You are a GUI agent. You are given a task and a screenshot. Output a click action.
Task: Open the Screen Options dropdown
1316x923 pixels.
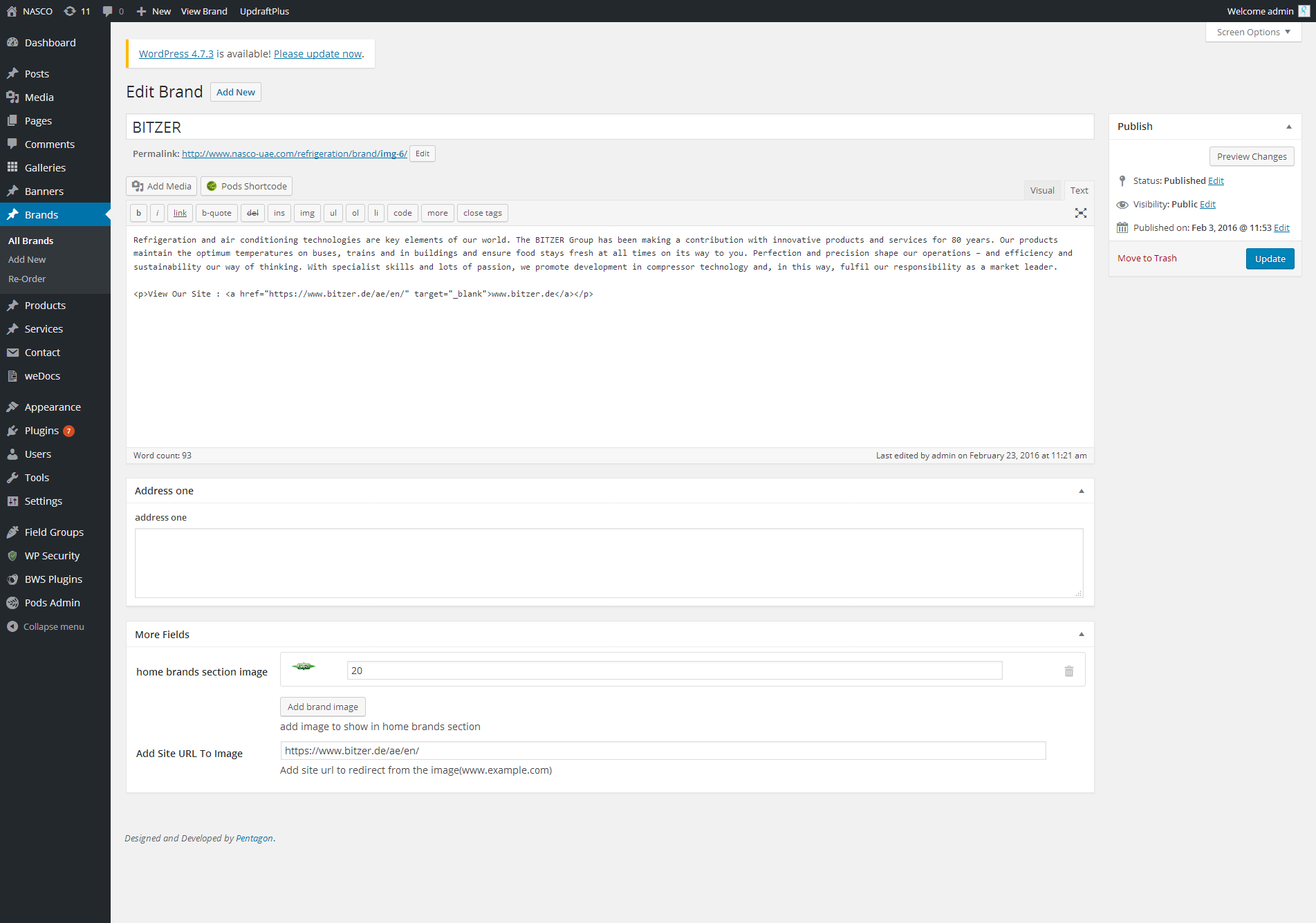click(1253, 32)
